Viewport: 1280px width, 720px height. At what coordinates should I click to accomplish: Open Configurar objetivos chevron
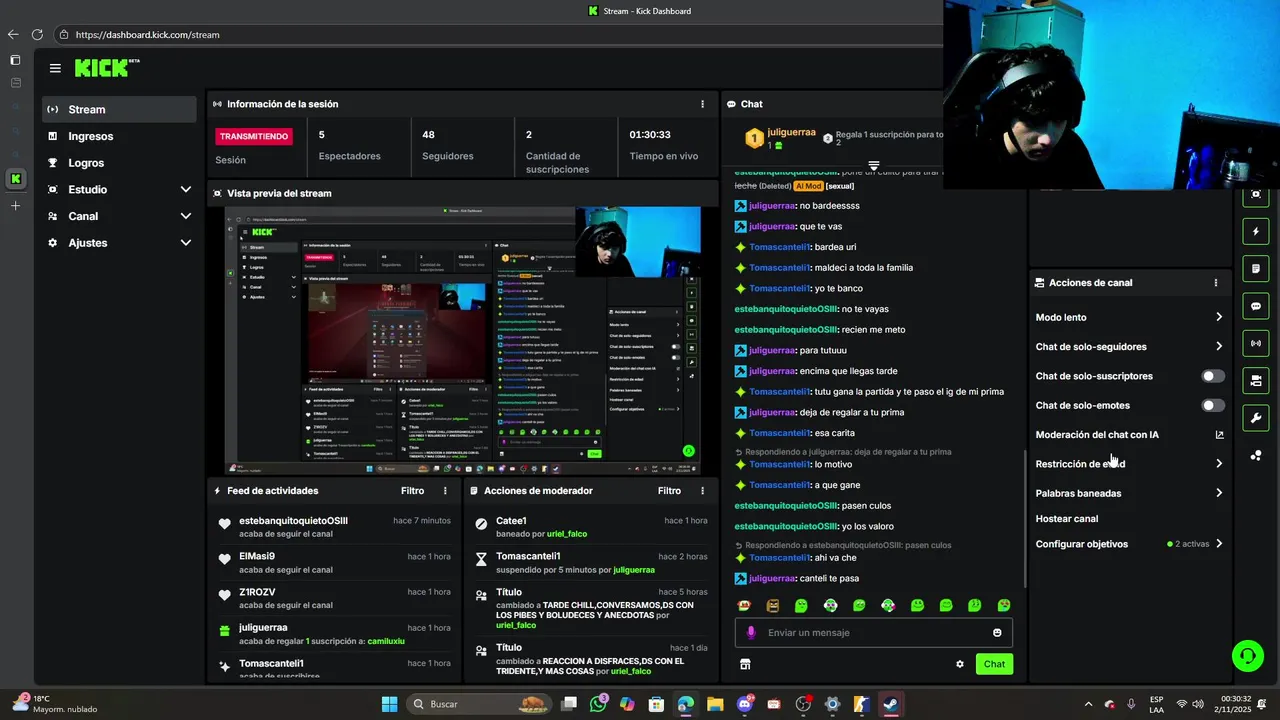(x=1219, y=544)
